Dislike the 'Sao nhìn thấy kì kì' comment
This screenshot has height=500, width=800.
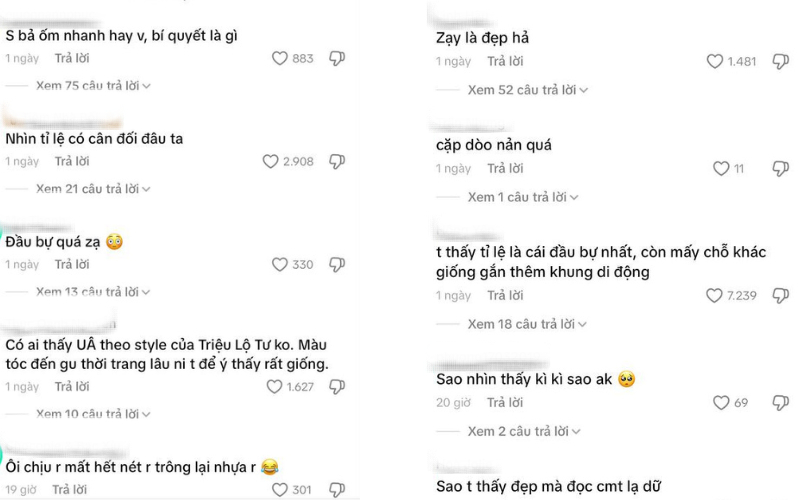(781, 403)
